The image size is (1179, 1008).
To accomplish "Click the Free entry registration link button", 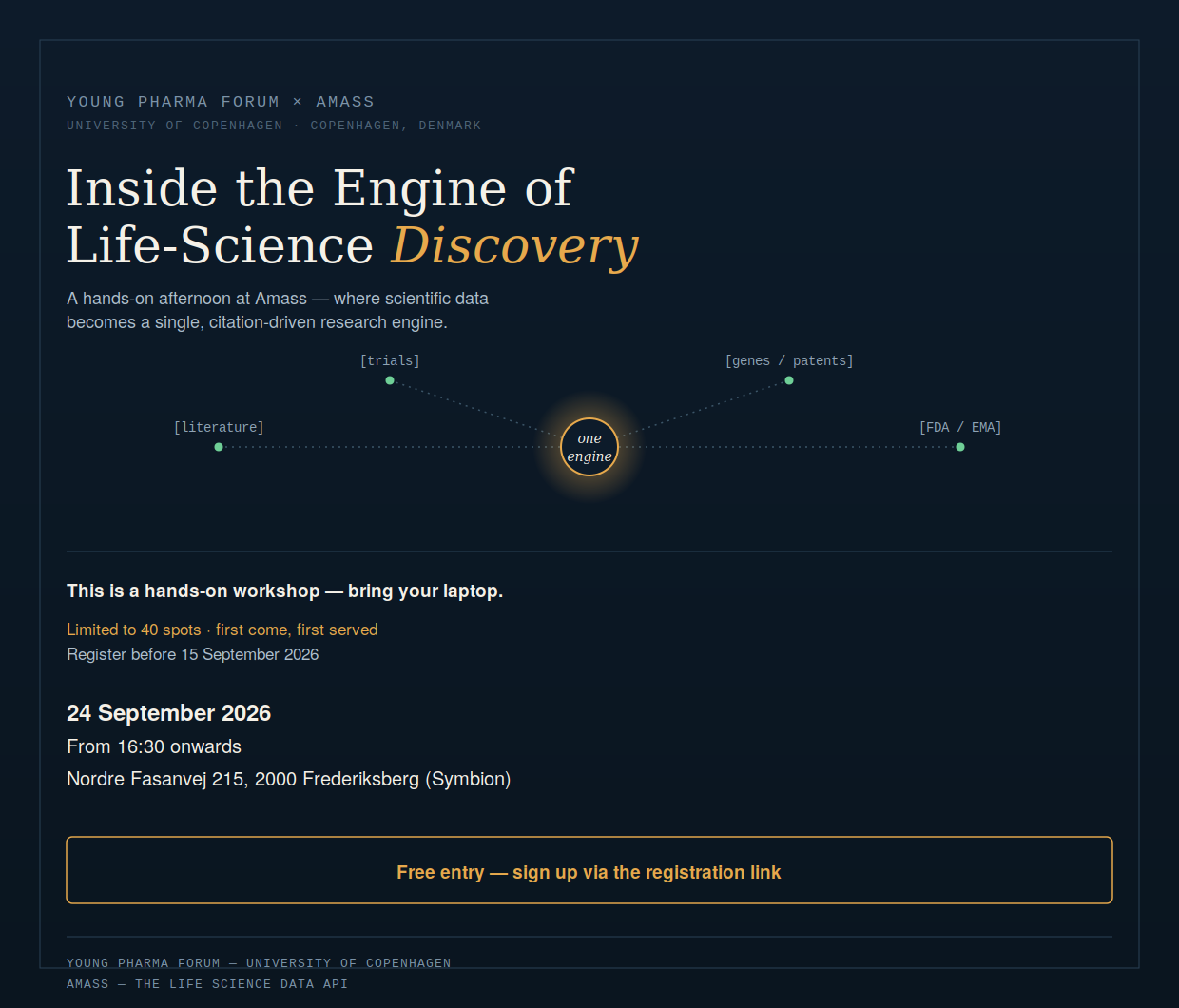I will 589,870.
